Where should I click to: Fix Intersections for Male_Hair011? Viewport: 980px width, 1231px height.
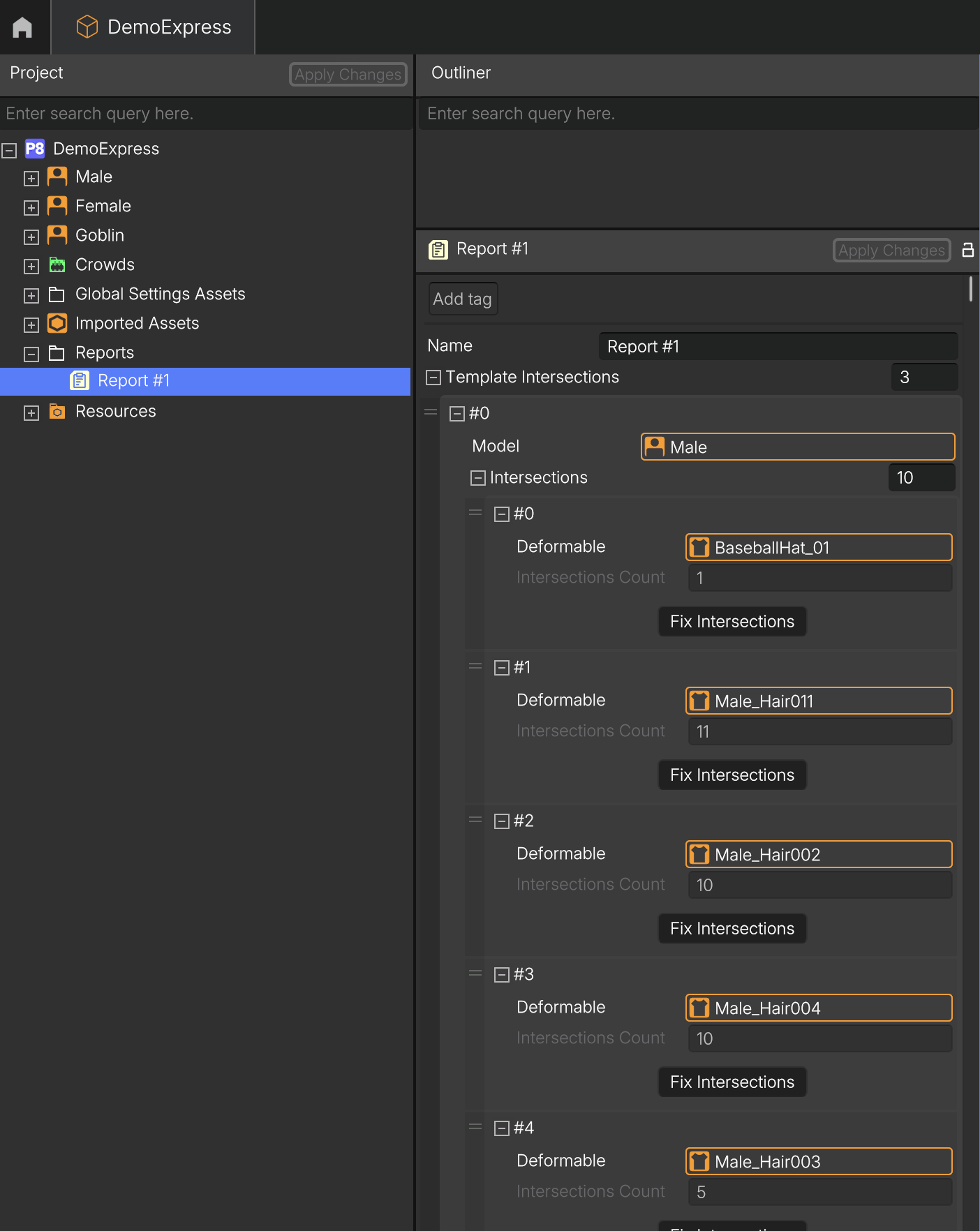tap(732, 775)
